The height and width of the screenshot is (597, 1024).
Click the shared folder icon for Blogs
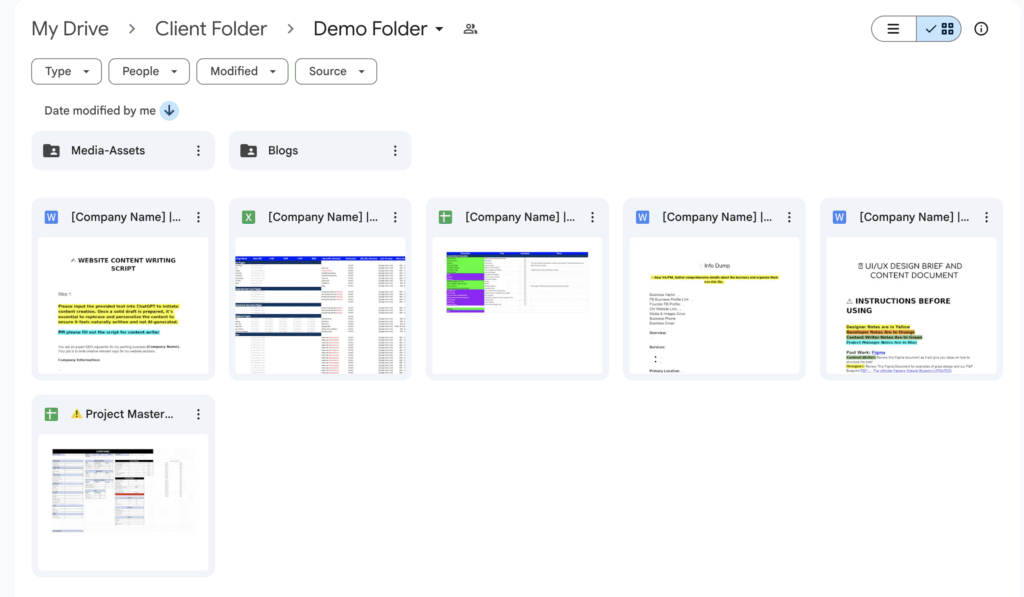(x=248, y=151)
